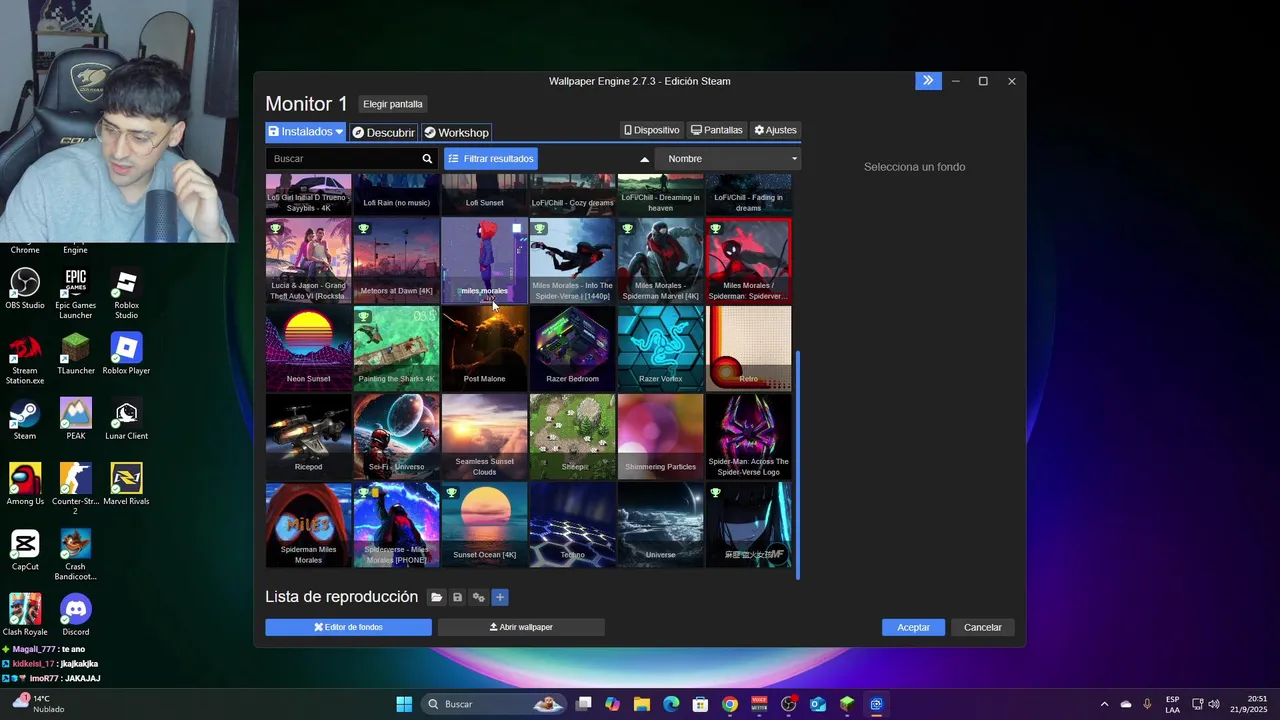Open TLauncher desktop icon
Viewport: 1280px width, 720px height.
75,354
